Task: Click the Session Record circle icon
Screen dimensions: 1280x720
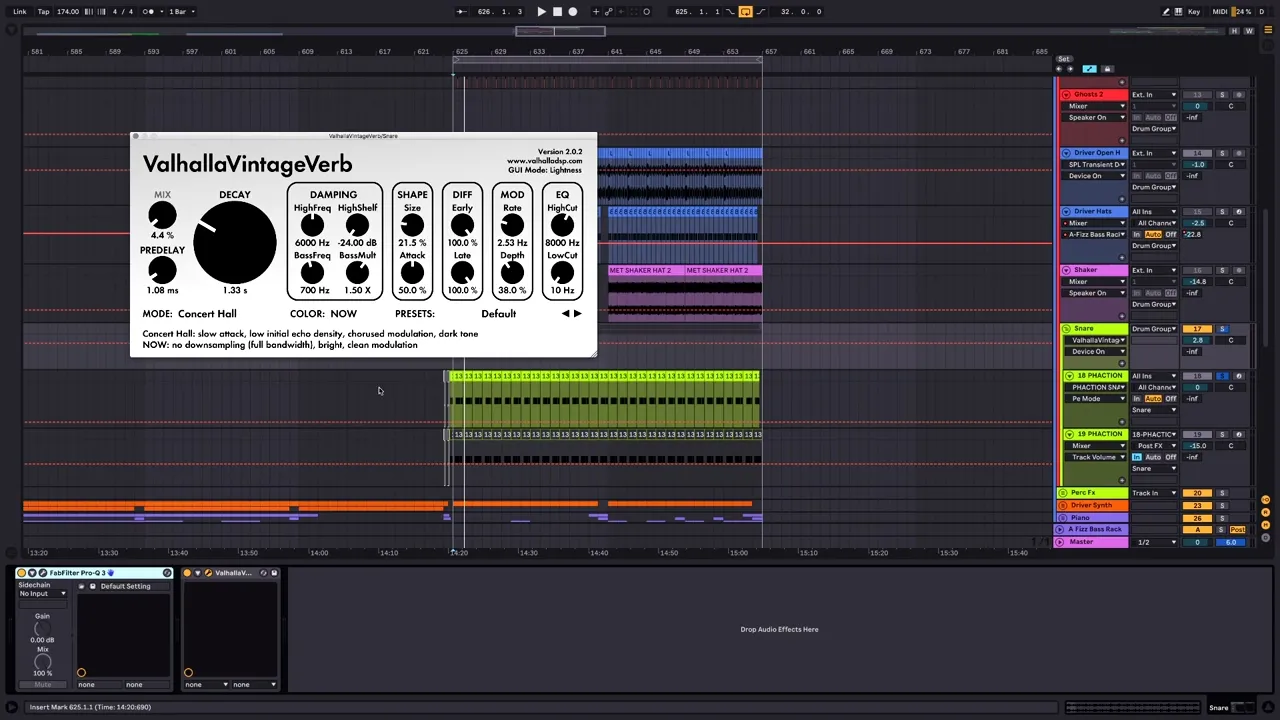Action: coord(646,12)
